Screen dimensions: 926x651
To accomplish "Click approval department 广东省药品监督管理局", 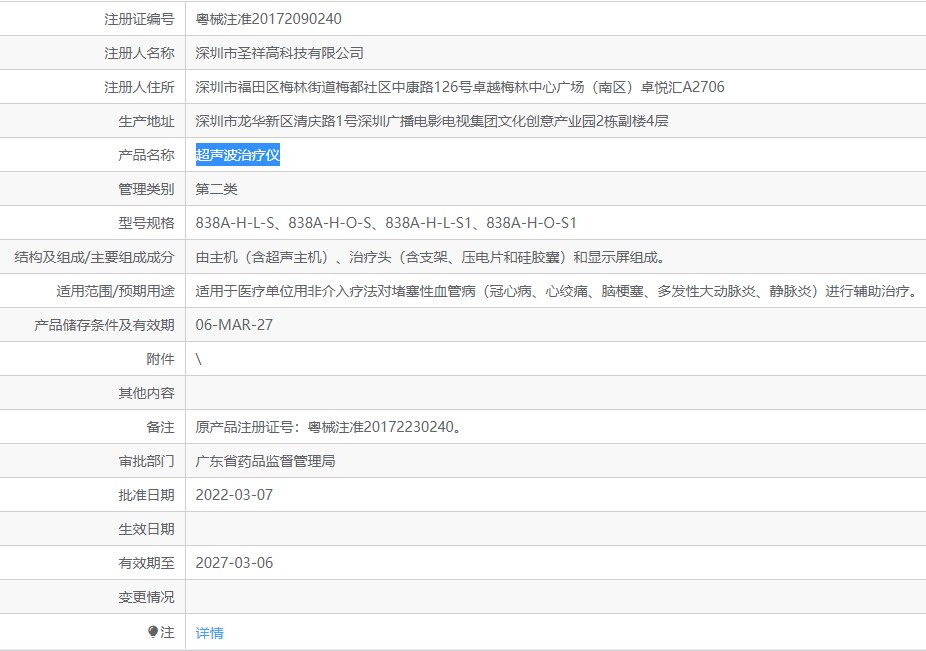I will point(266,461).
